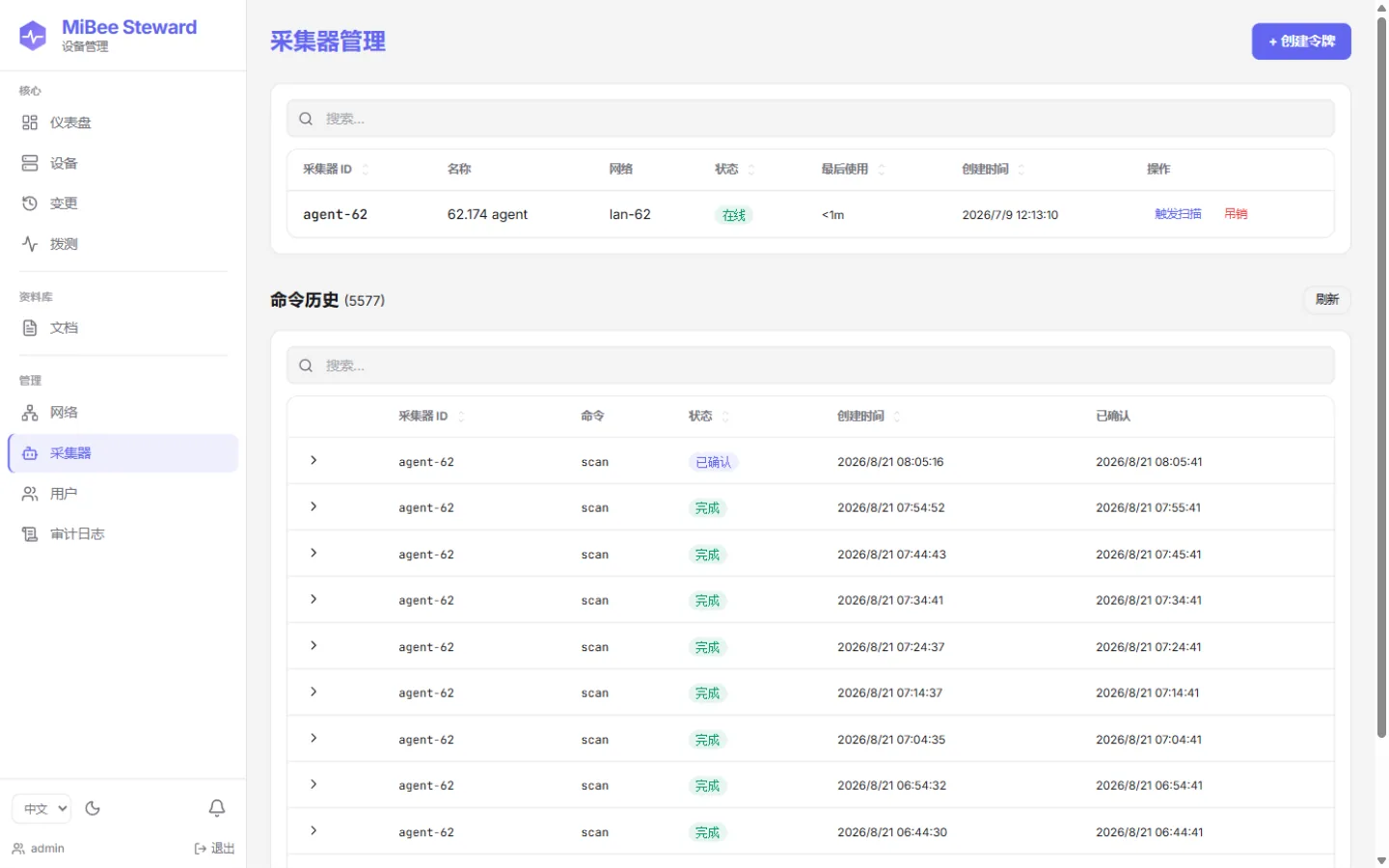The image size is (1389, 868).
Task: Open 文档 in the sidebar
Action: point(123,328)
